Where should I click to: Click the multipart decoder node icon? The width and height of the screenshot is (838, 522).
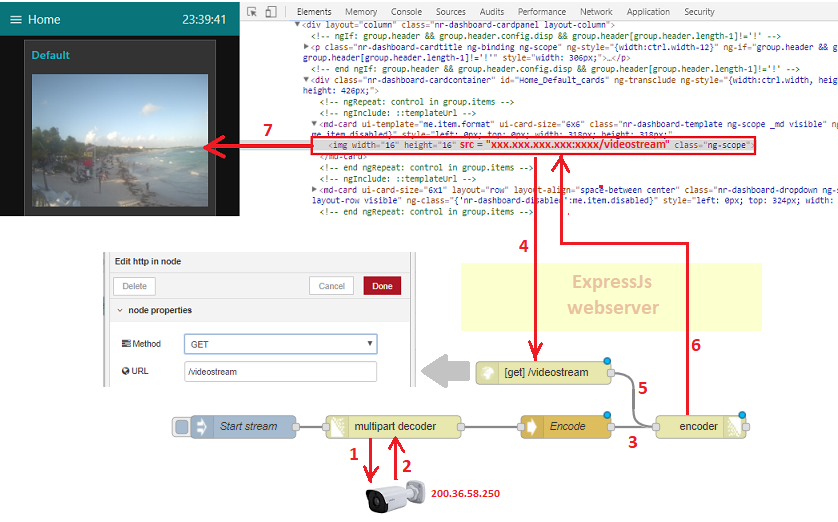pyautogui.click(x=337, y=427)
